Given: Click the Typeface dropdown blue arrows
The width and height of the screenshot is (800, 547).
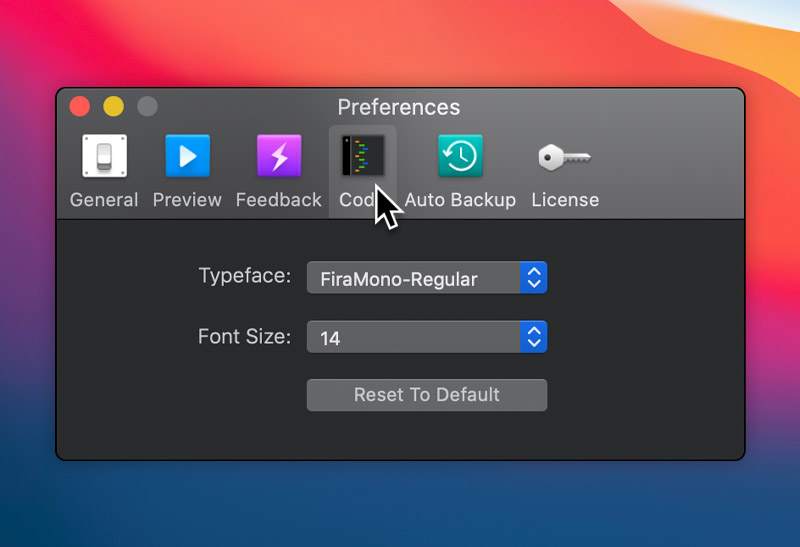Looking at the screenshot, I should point(534,278).
